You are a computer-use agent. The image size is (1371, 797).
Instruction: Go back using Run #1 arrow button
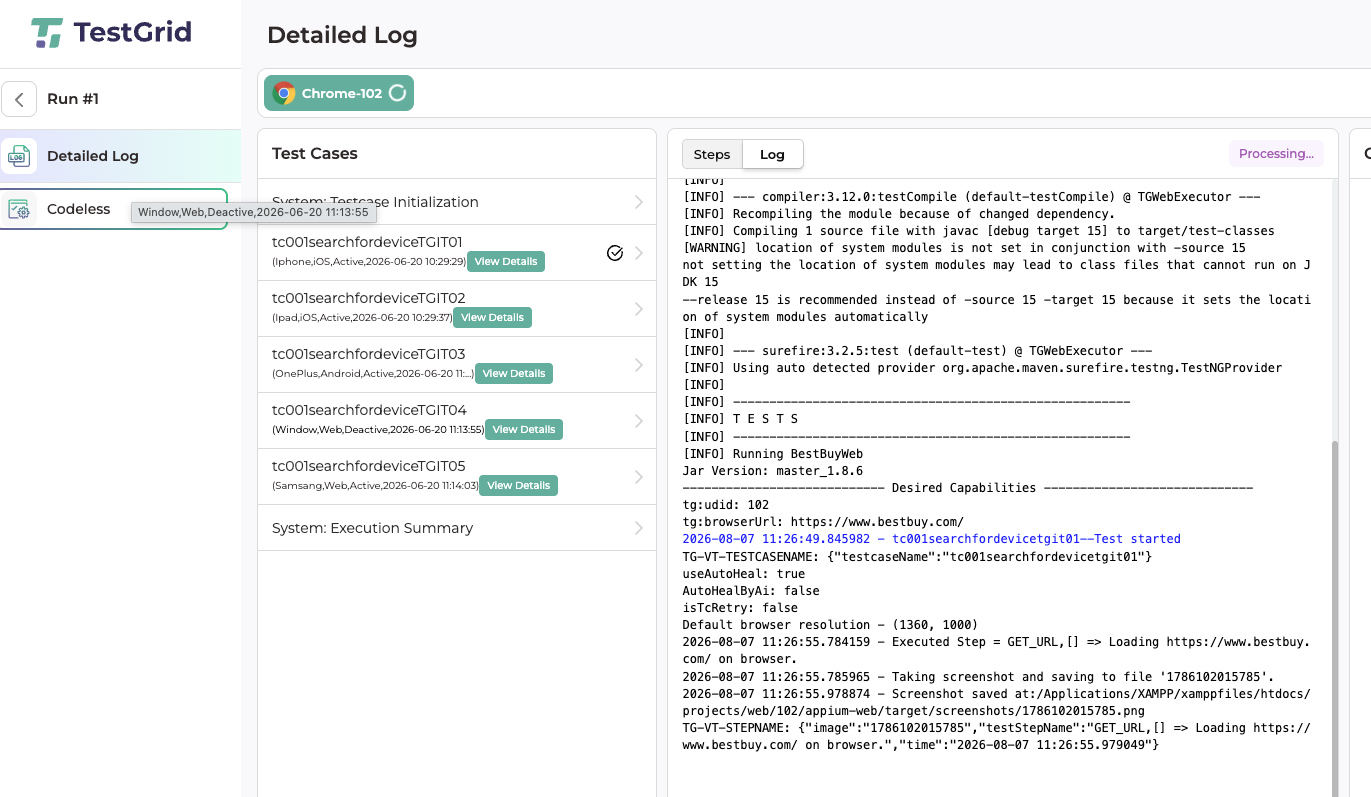19,99
